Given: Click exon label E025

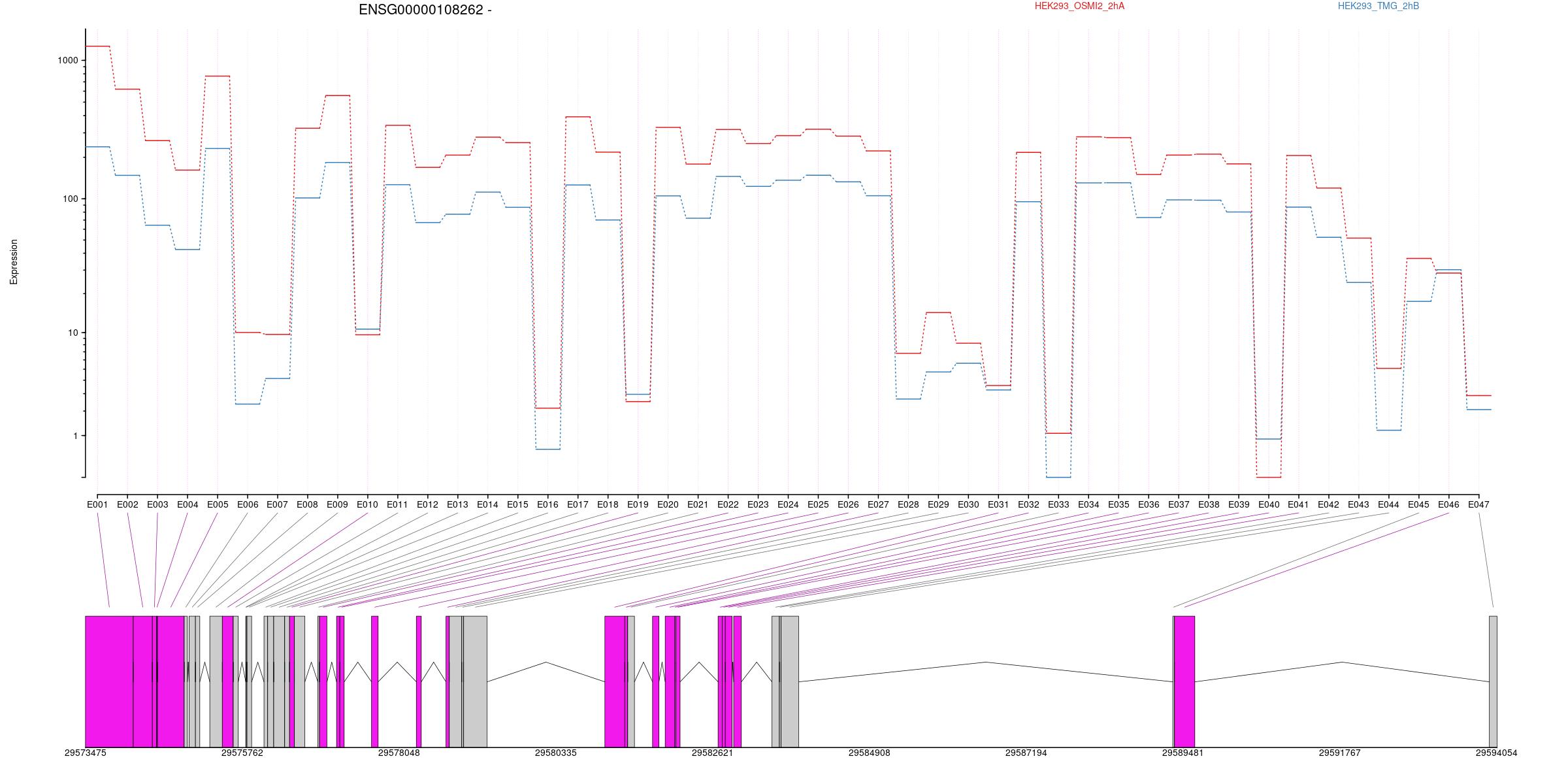Looking at the screenshot, I should click(x=819, y=504).
